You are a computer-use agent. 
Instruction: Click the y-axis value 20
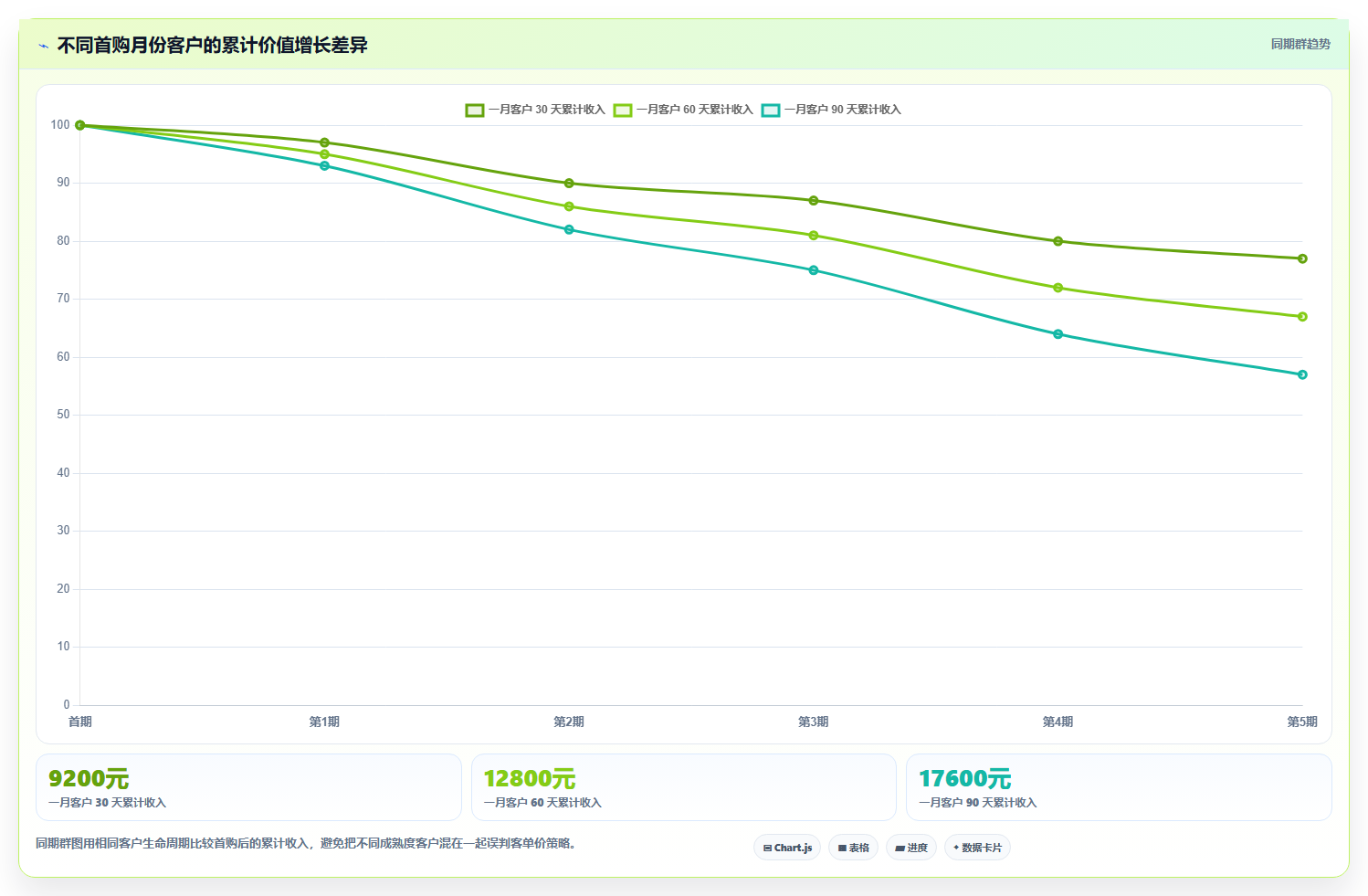tap(63, 589)
